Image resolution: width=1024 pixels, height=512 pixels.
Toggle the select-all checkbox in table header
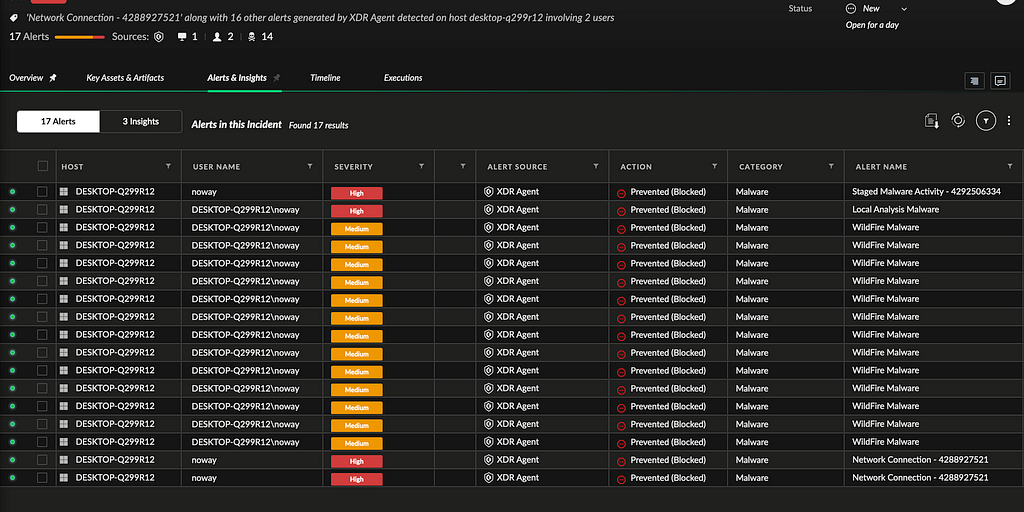pos(43,167)
